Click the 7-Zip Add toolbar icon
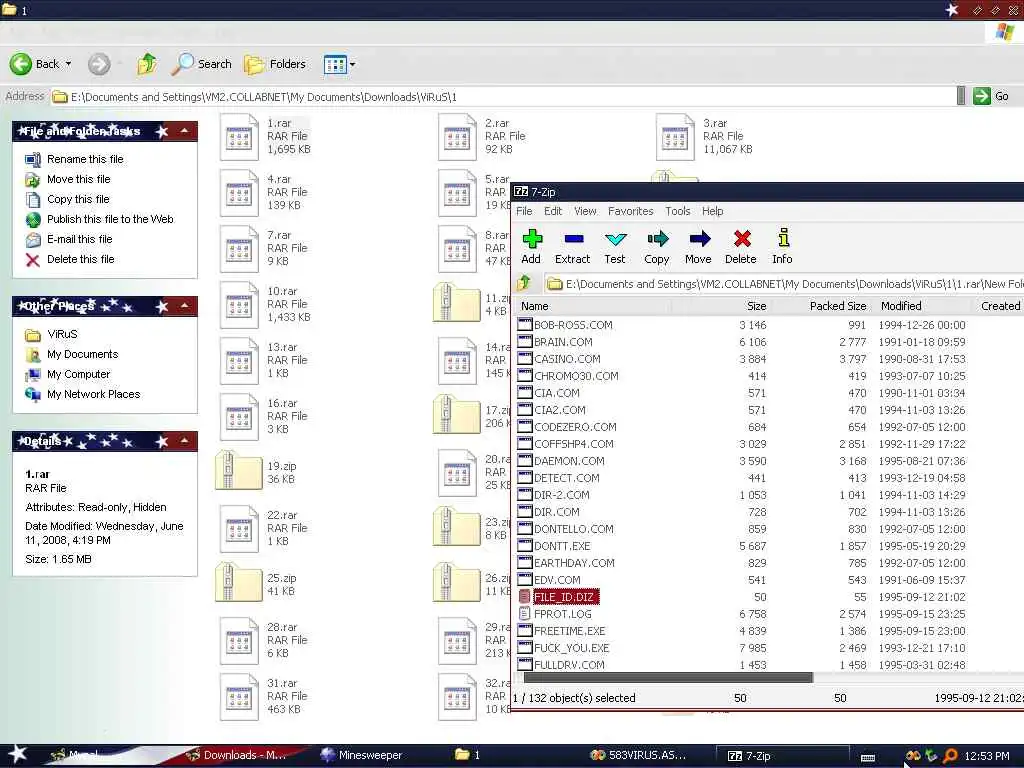 532,239
